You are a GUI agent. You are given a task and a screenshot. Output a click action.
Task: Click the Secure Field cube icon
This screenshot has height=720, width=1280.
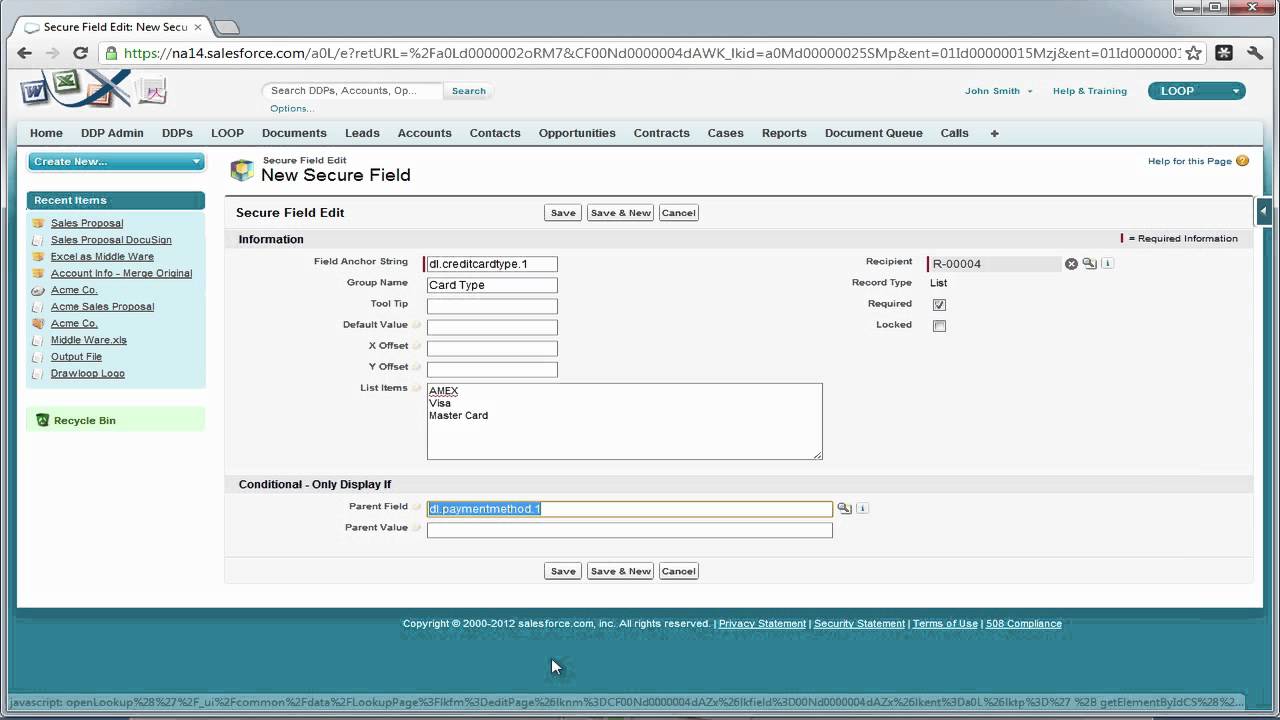click(242, 170)
